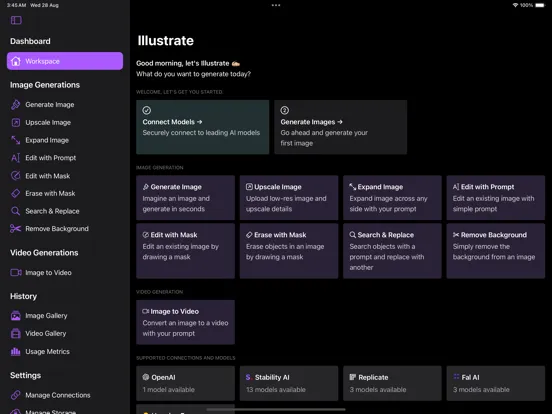Image resolution: width=552 pixels, height=414 pixels.
Task: Click the Upscale Image icon in sidebar
Action: point(15,123)
